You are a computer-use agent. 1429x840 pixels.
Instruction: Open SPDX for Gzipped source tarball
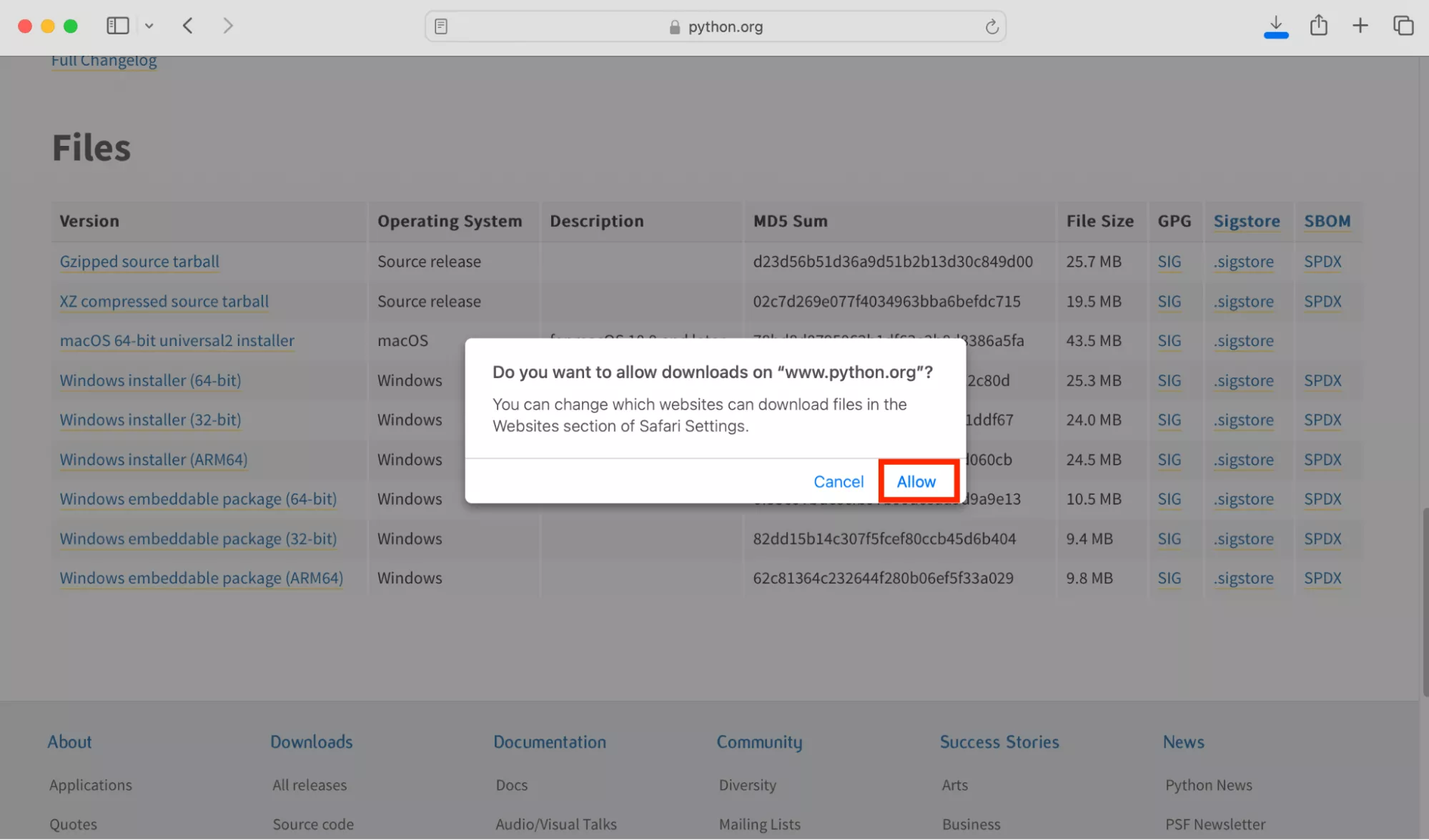pyautogui.click(x=1322, y=262)
